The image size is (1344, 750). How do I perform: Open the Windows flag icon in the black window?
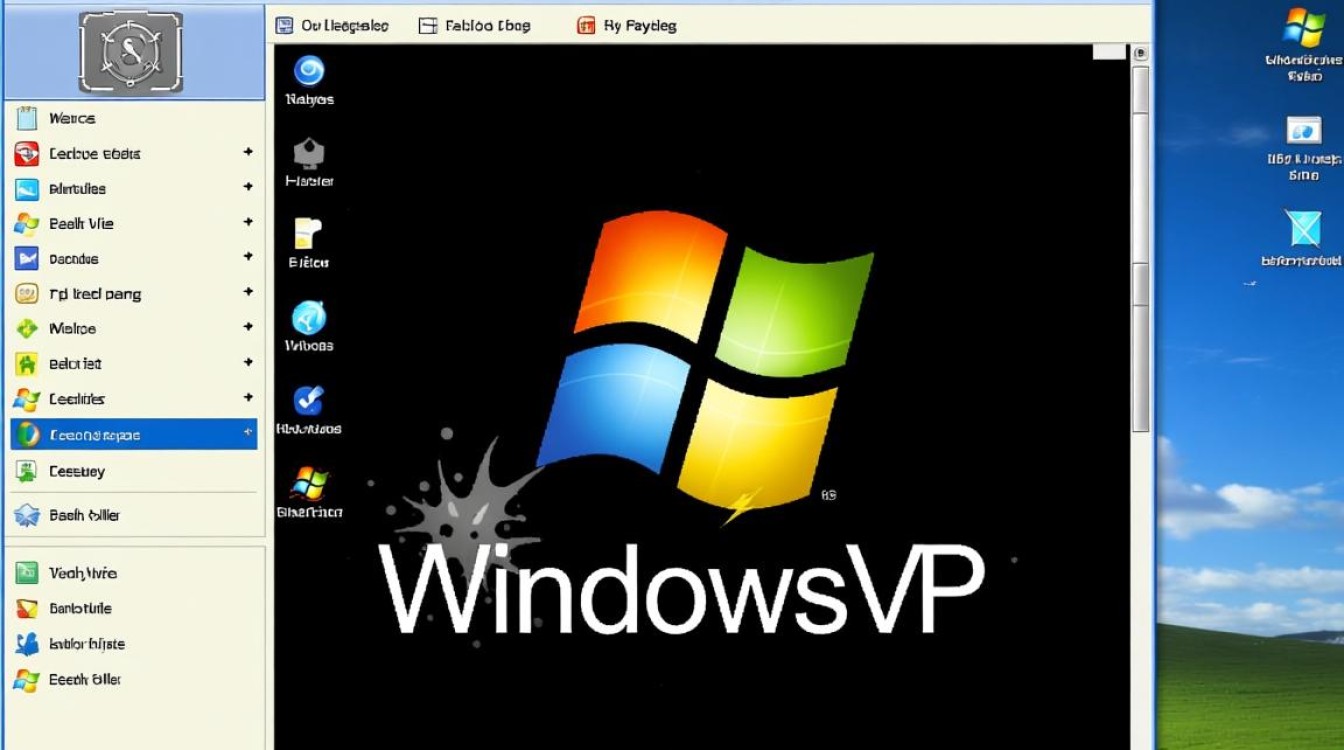coord(308,483)
